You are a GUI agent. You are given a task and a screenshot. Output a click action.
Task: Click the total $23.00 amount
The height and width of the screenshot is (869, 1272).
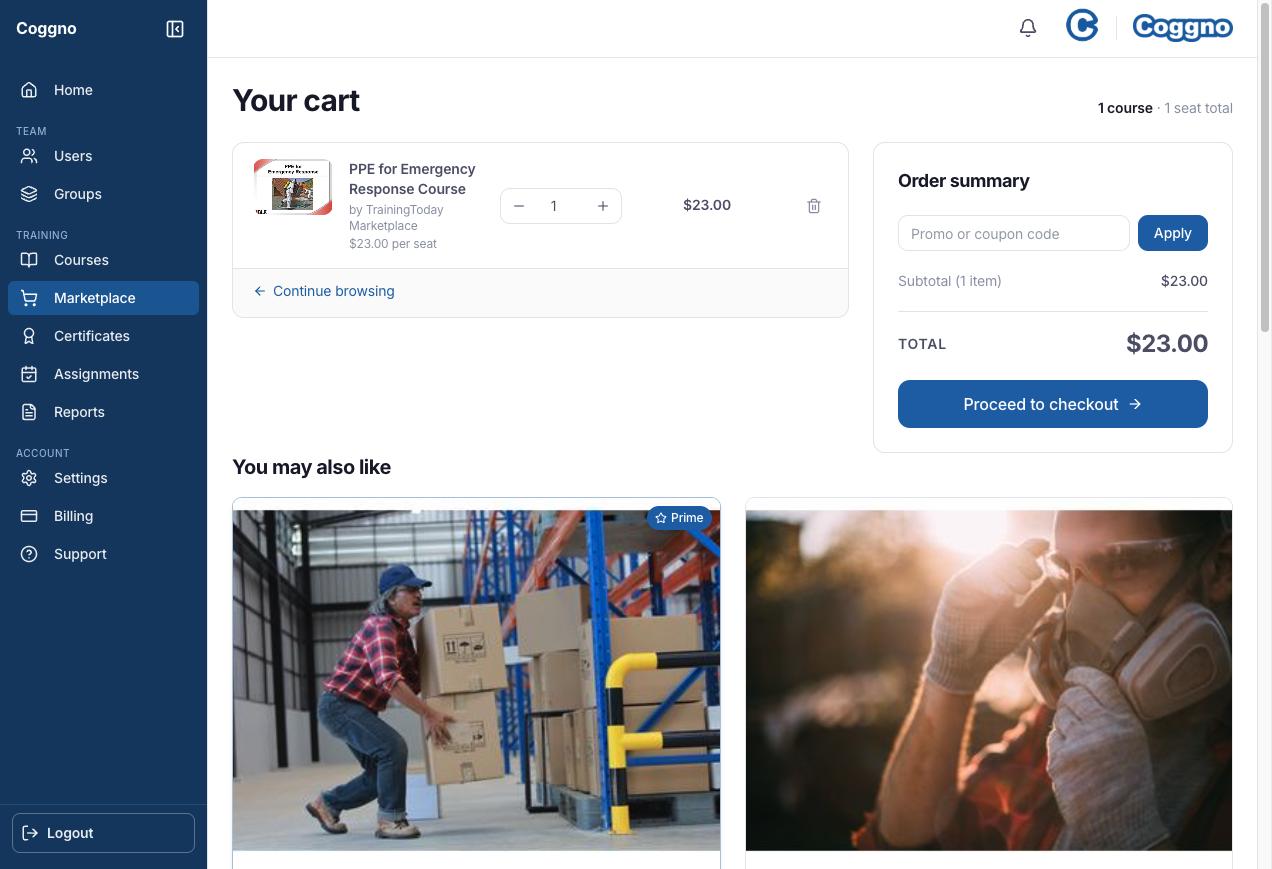point(1167,343)
